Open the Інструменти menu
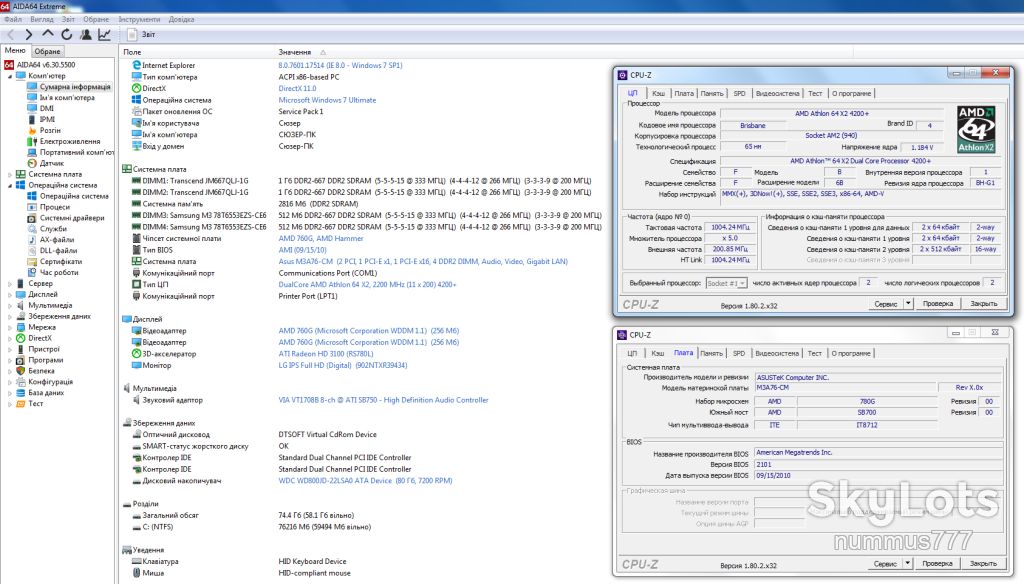Viewport: 1024px width, 584px height. [x=139, y=20]
